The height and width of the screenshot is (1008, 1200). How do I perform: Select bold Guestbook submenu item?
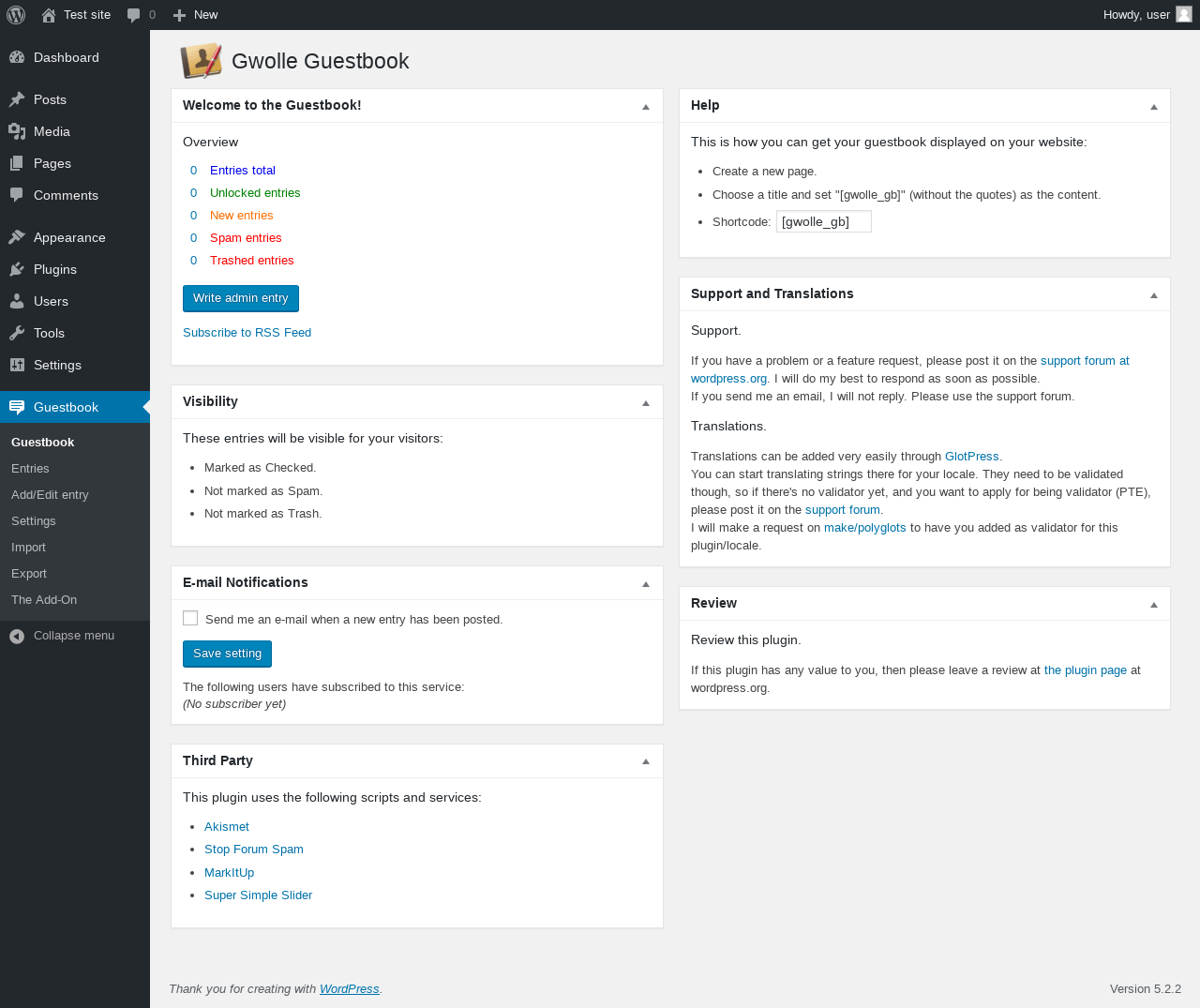[42, 443]
